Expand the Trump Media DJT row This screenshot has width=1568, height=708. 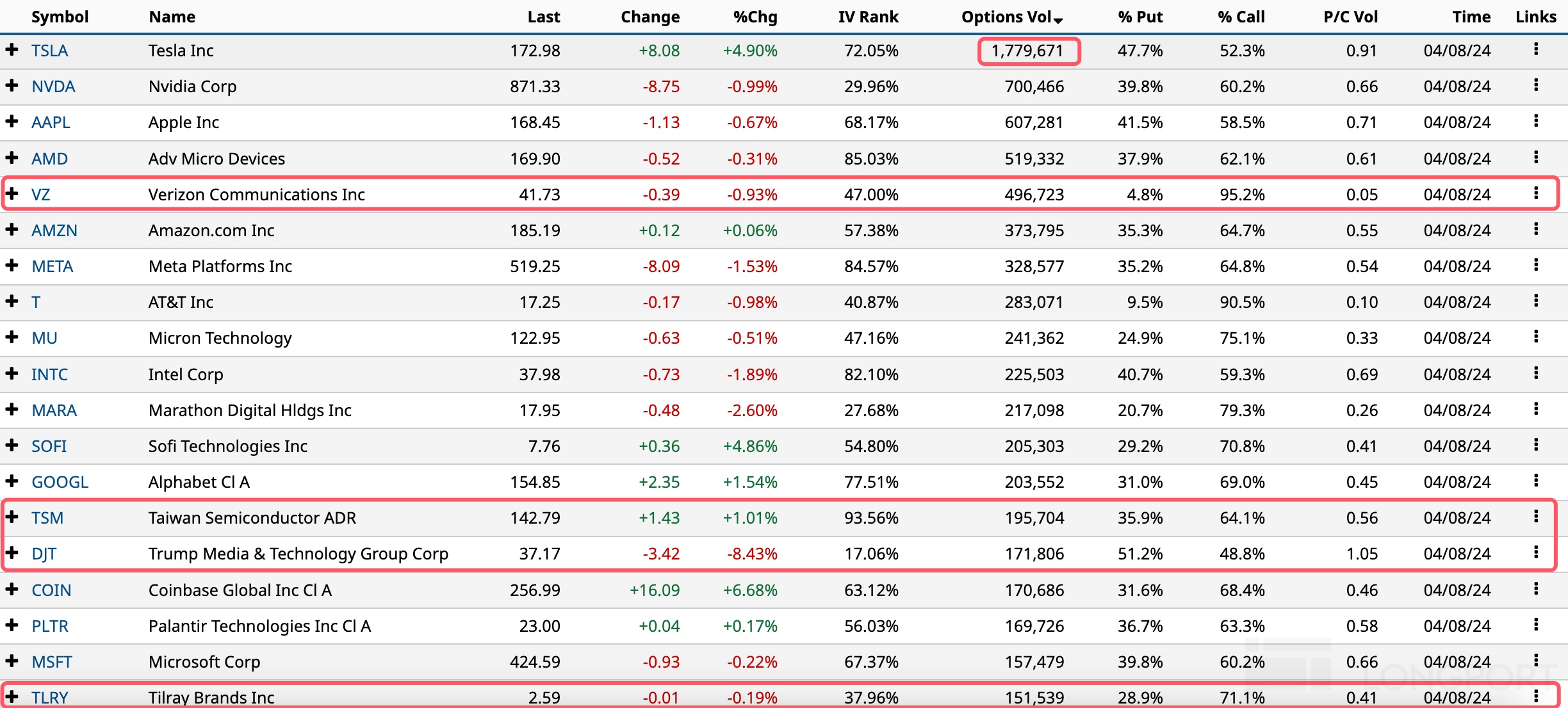tap(12, 552)
